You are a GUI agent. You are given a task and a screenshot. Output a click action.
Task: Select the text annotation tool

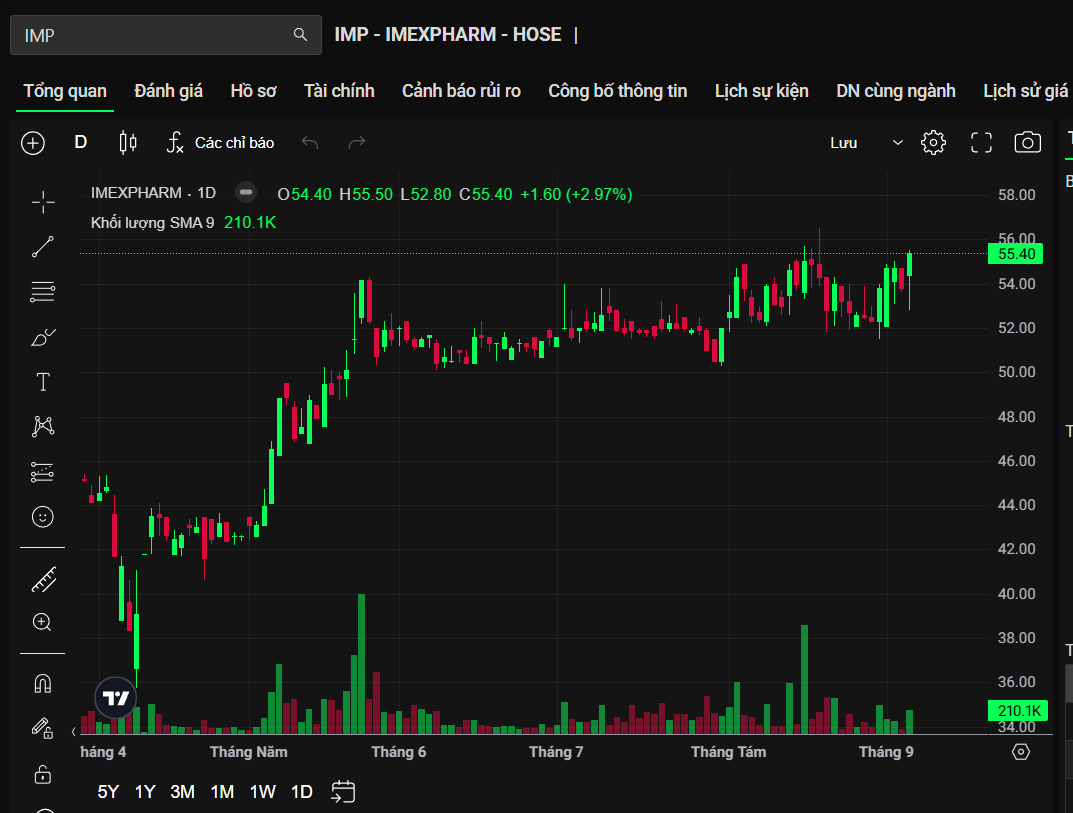coord(42,382)
